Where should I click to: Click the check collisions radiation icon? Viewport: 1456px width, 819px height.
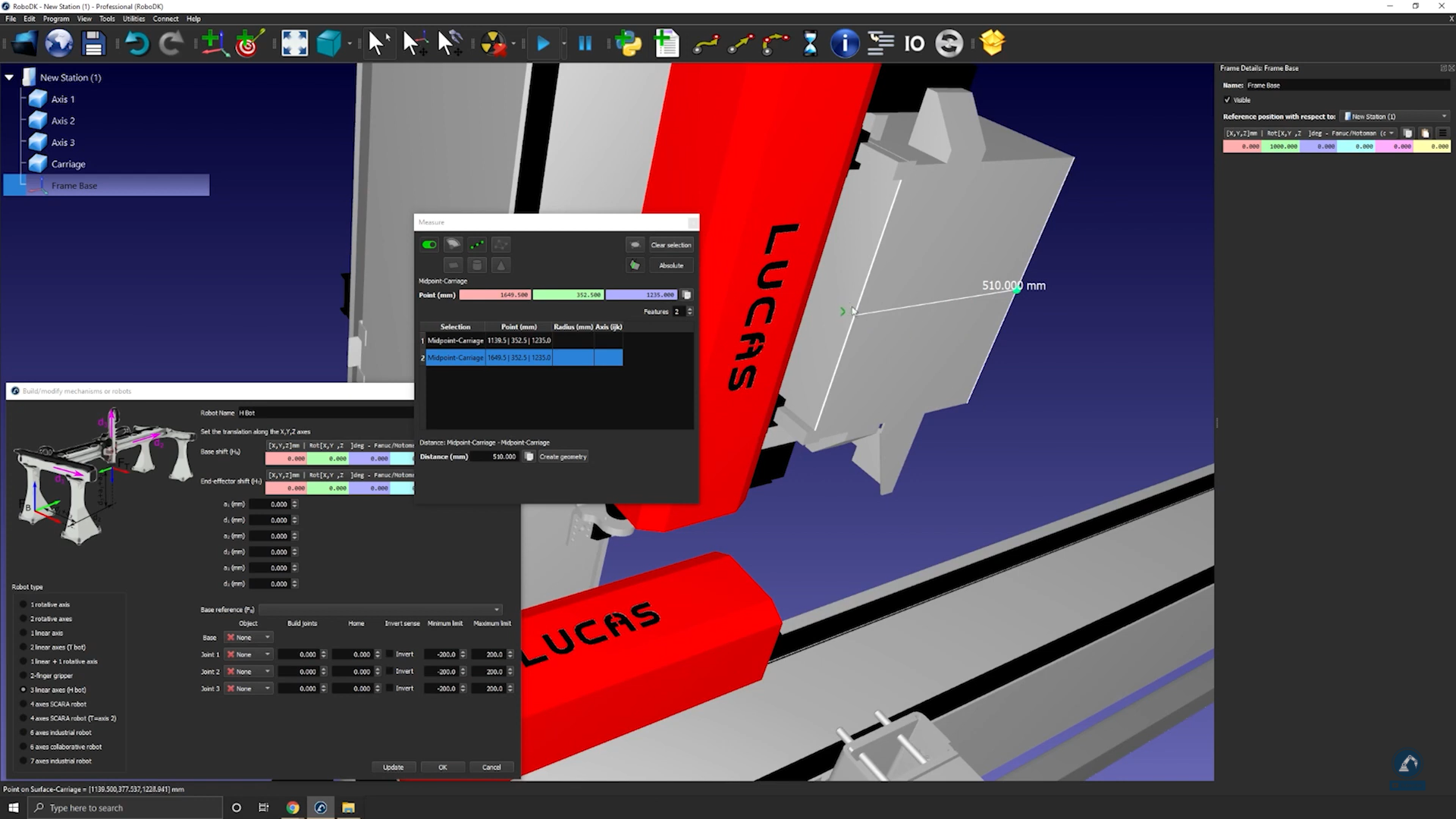(x=493, y=44)
